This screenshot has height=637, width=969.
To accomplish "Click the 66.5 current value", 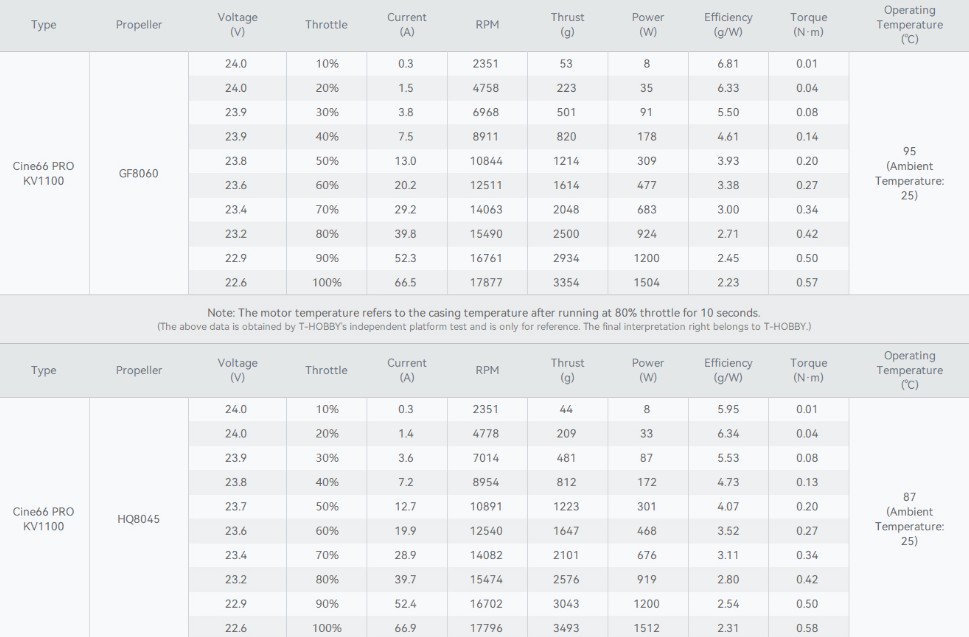I will pyautogui.click(x=406, y=282).
